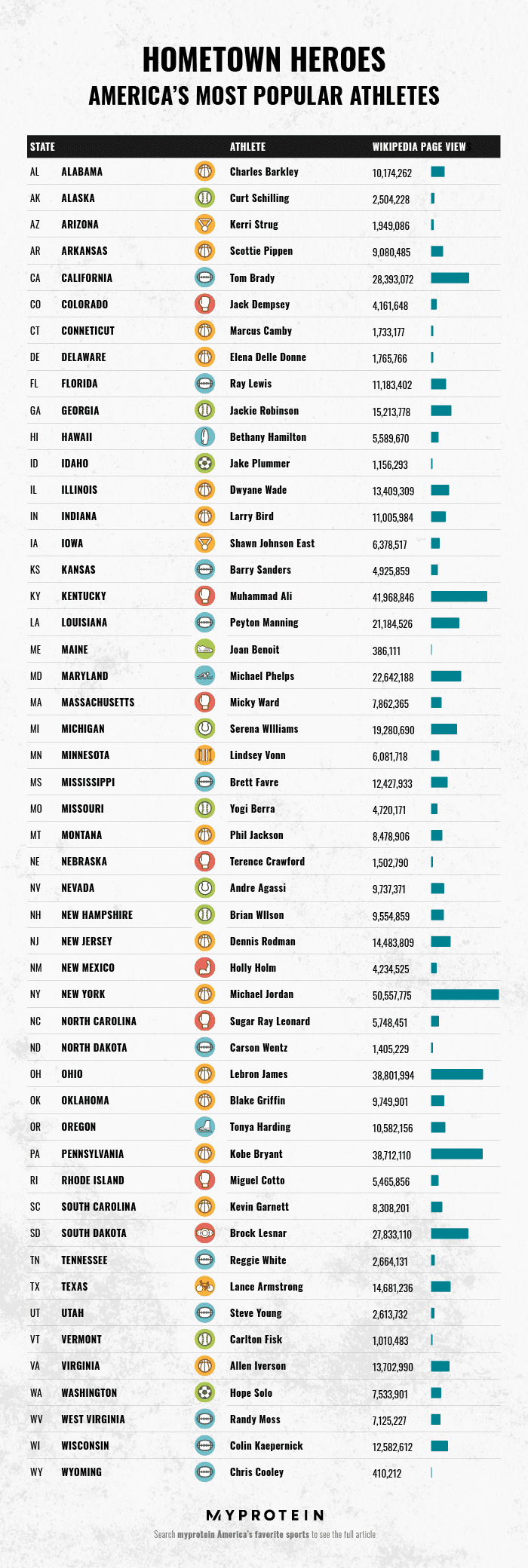Click the soccer ball icon in Idaho row
The width and height of the screenshot is (528, 1568).
(204, 463)
